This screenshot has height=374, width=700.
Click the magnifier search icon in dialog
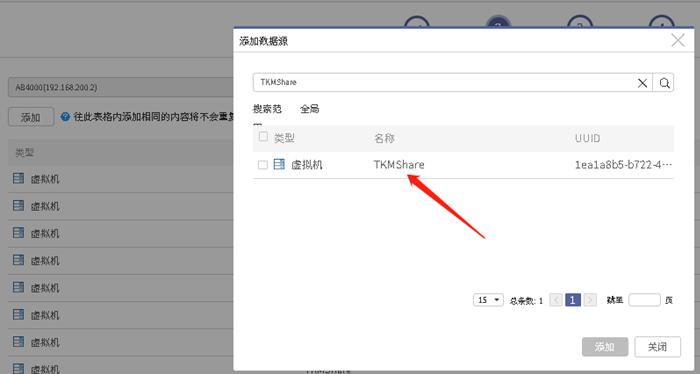point(664,83)
